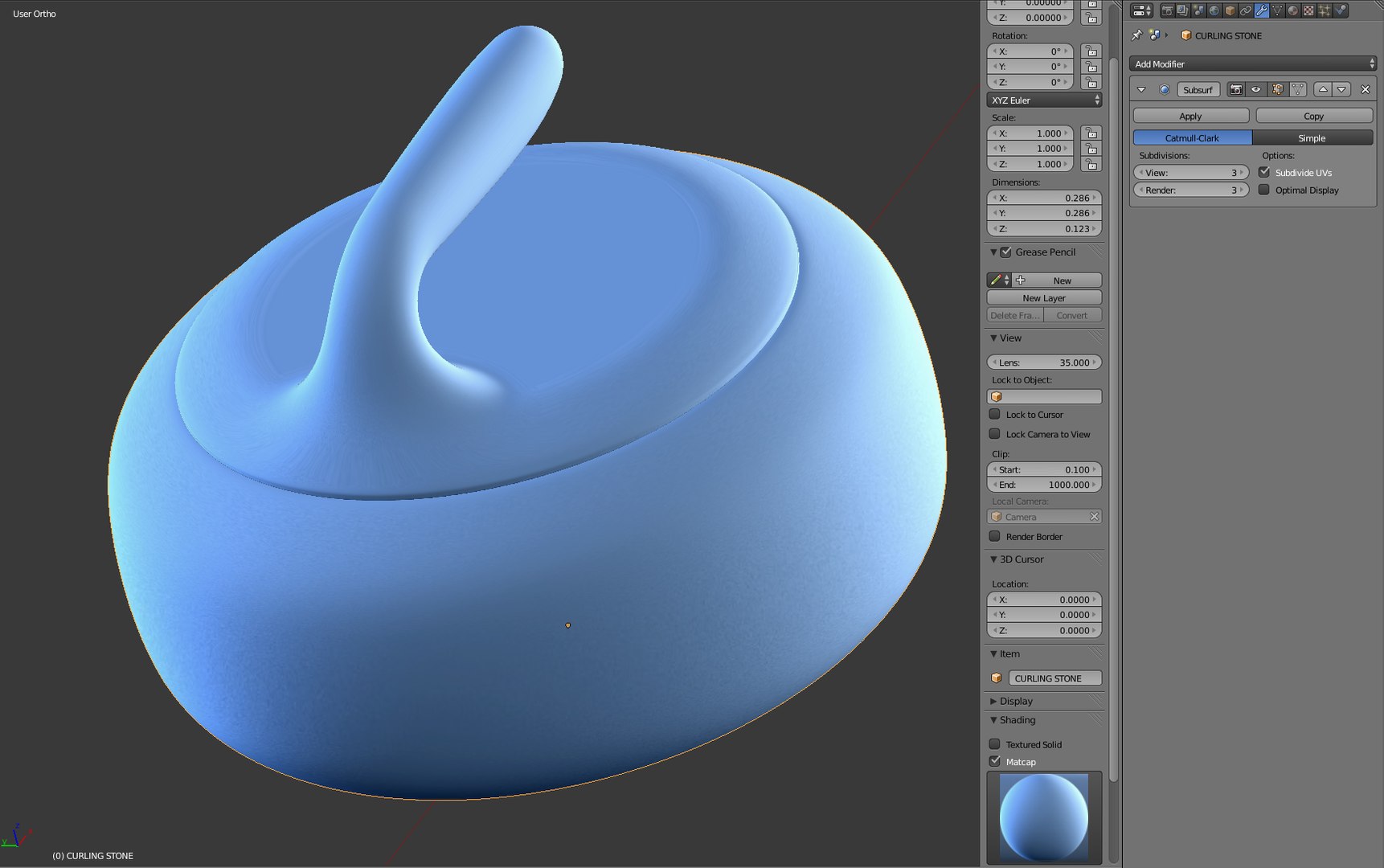The width and height of the screenshot is (1384, 868).
Task: Open the Modifiers wrench tab
Action: (1262, 10)
